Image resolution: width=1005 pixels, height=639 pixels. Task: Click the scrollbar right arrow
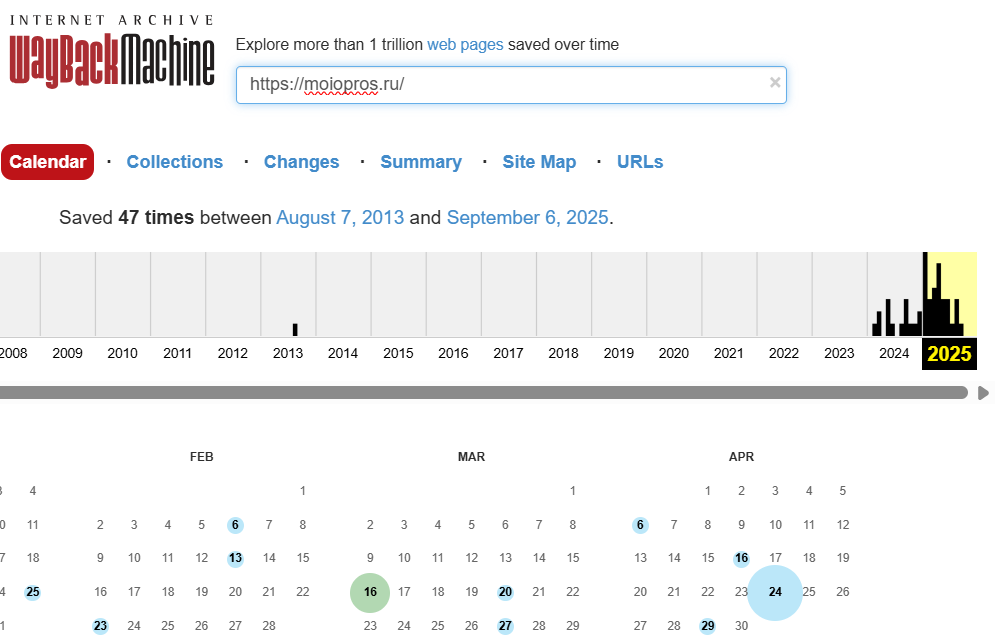(983, 393)
